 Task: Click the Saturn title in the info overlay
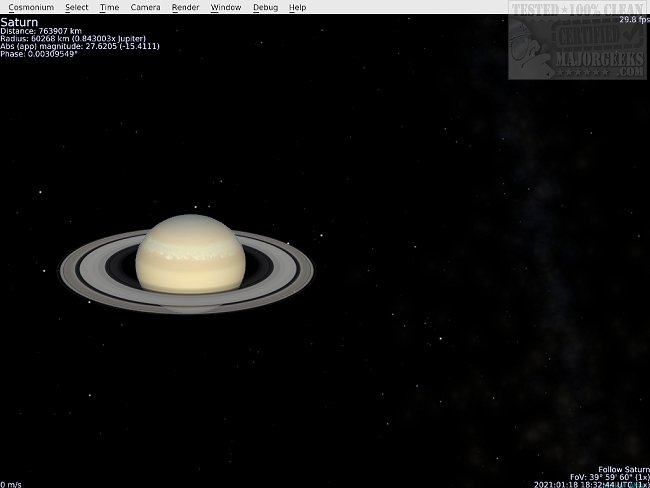tap(20, 21)
